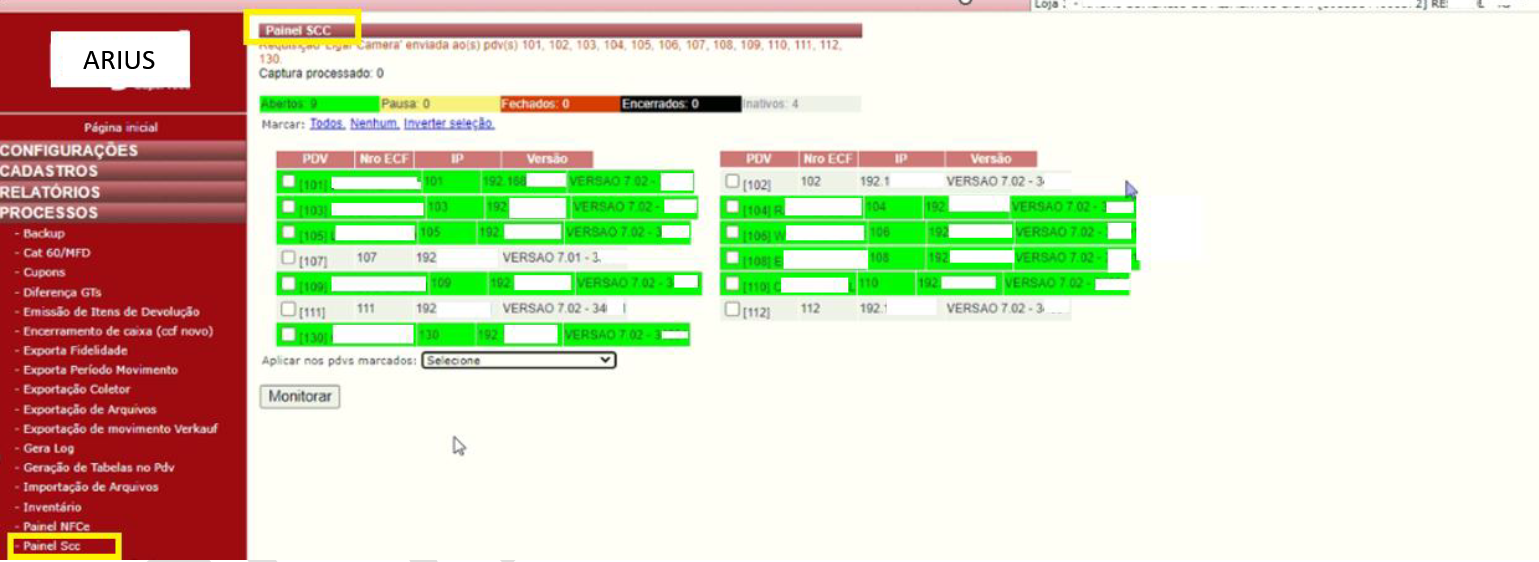Expand the CONFIGURAÇÕES menu section
This screenshot has height=562, width=1539.
[69, 151]
